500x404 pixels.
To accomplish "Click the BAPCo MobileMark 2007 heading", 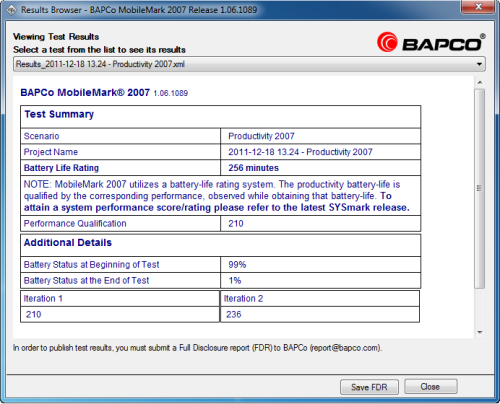I will (85, 92).
